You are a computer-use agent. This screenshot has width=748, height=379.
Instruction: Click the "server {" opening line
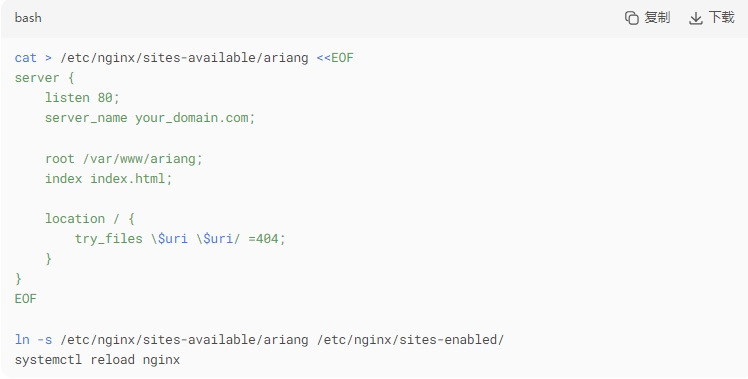(x=44, y=78)
